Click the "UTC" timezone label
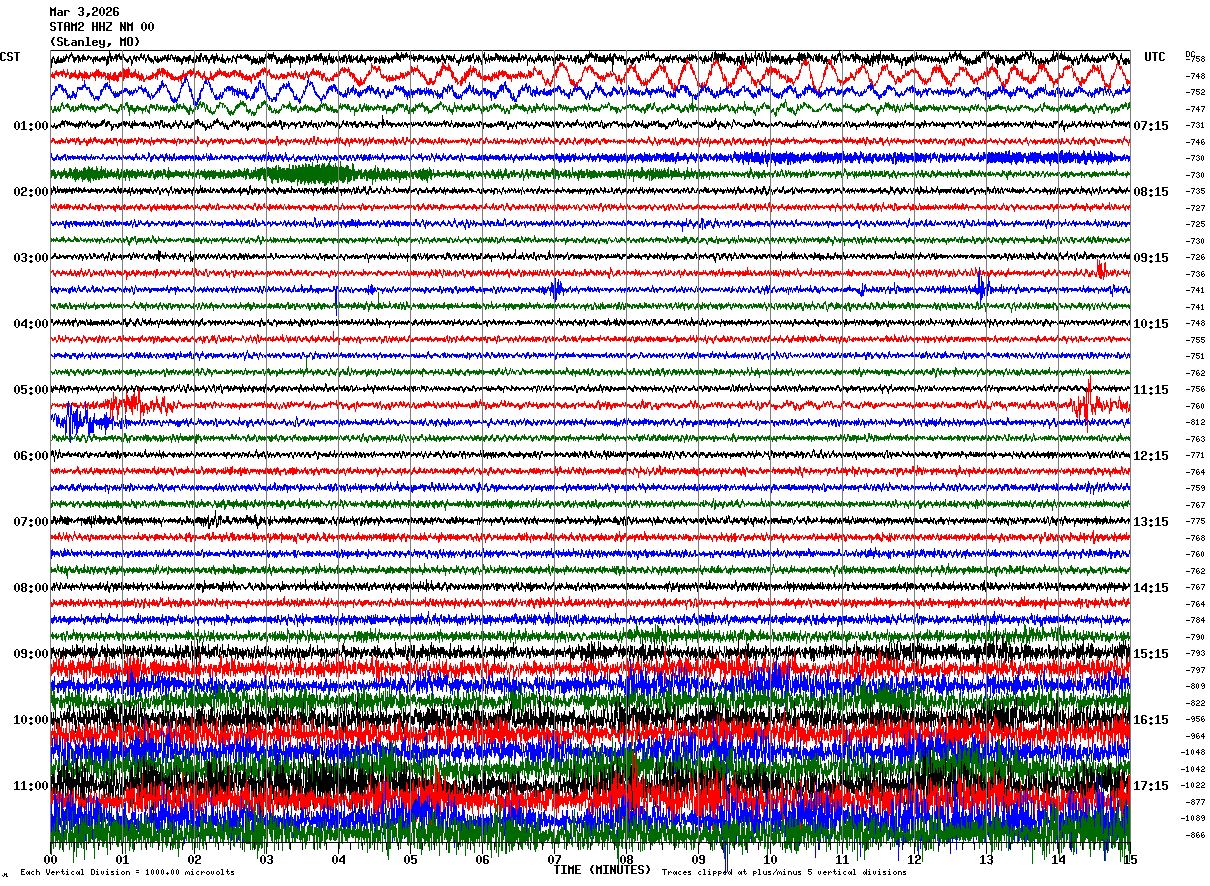The height and width of the screenshot is (886, 1210). [1155, 57]
